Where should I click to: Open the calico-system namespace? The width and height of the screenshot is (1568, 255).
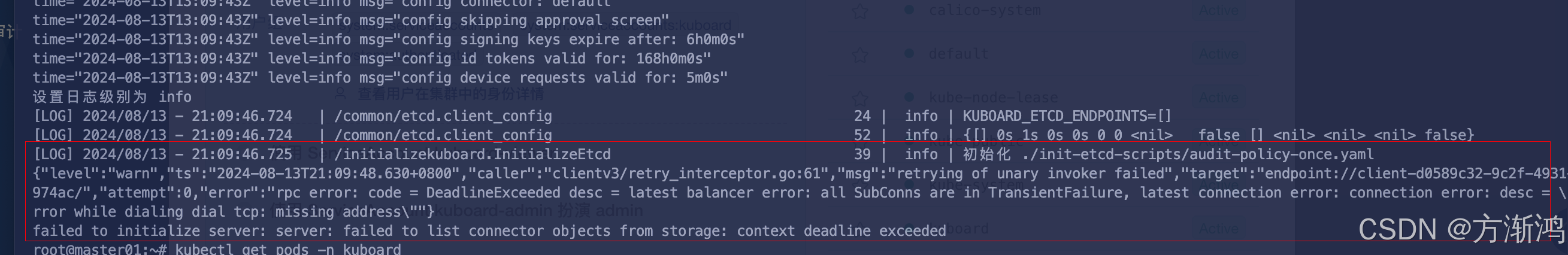(984, 10)
